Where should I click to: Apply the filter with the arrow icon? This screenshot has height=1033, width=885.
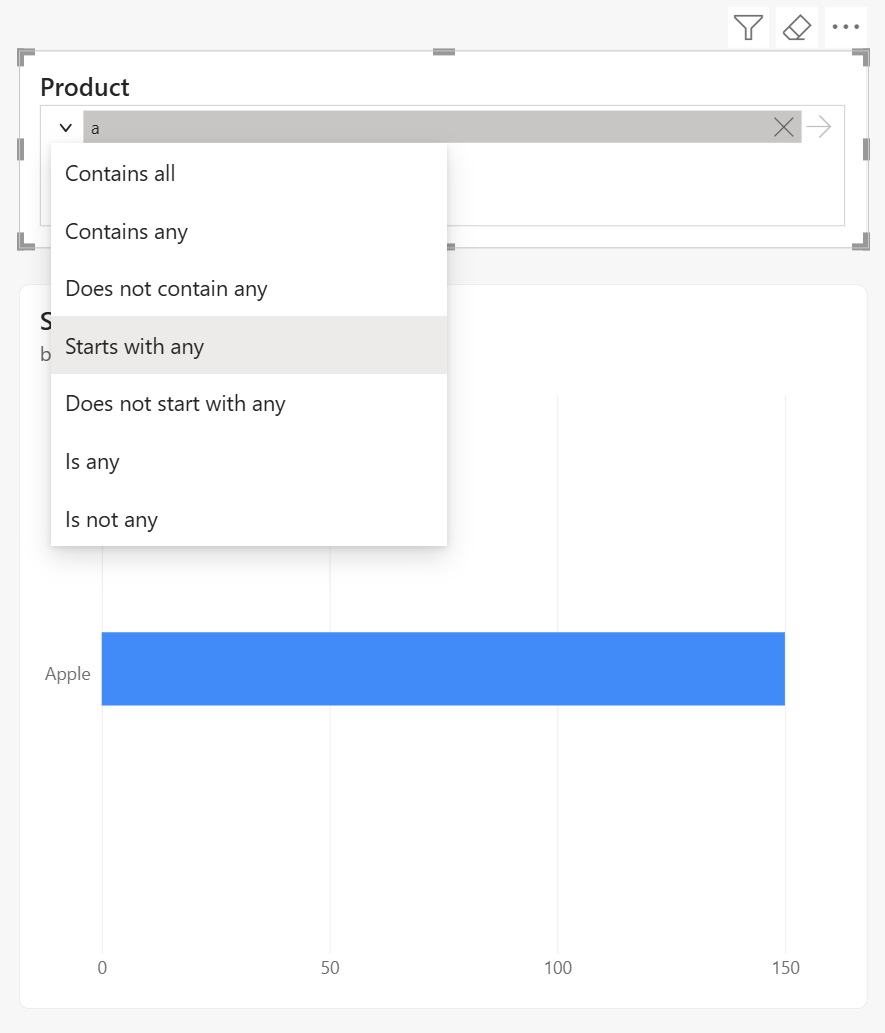(818, 127)
